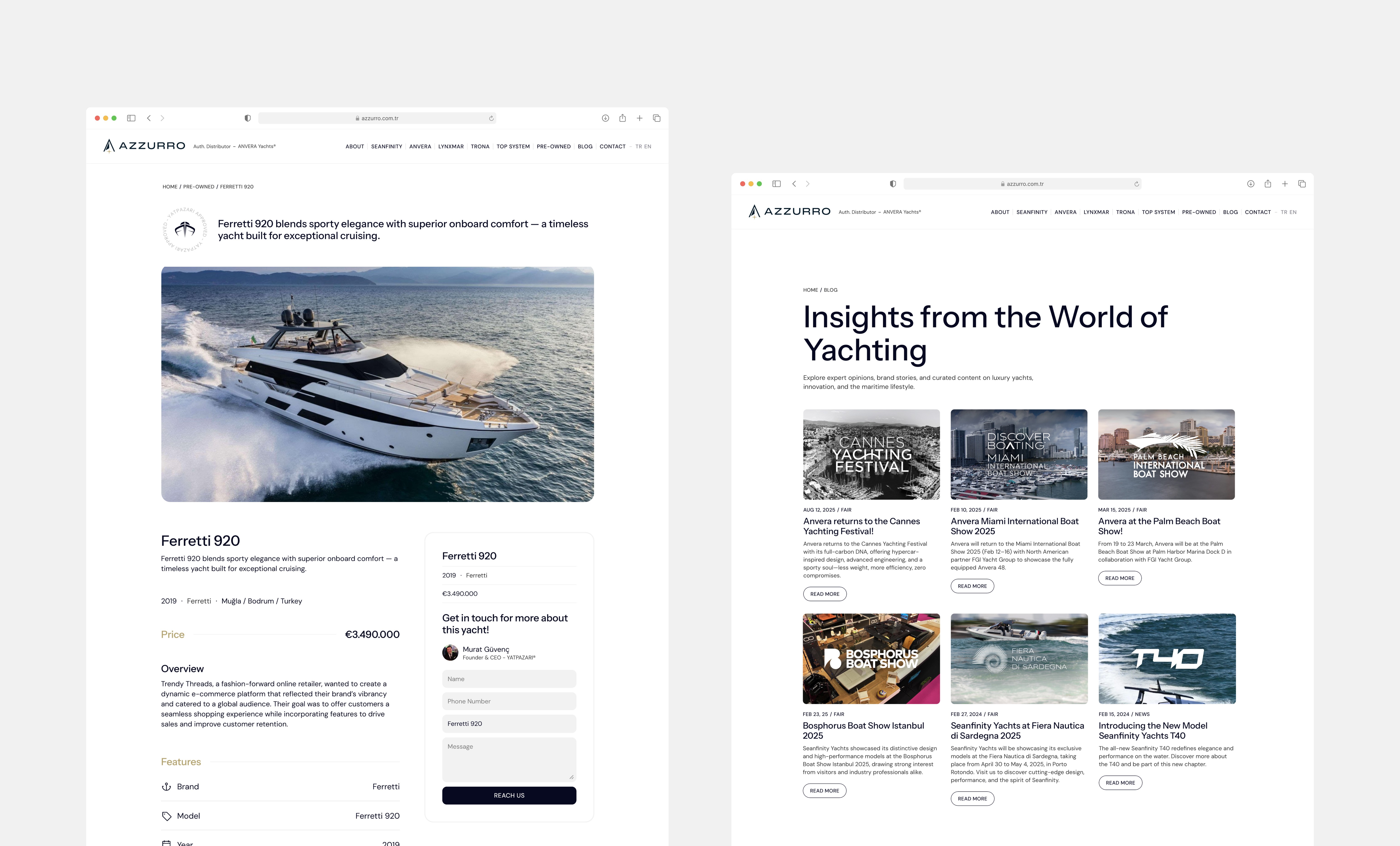Click the tab overview icon in left browser
Screen dimensions: 1400x846
coord(656,118)
